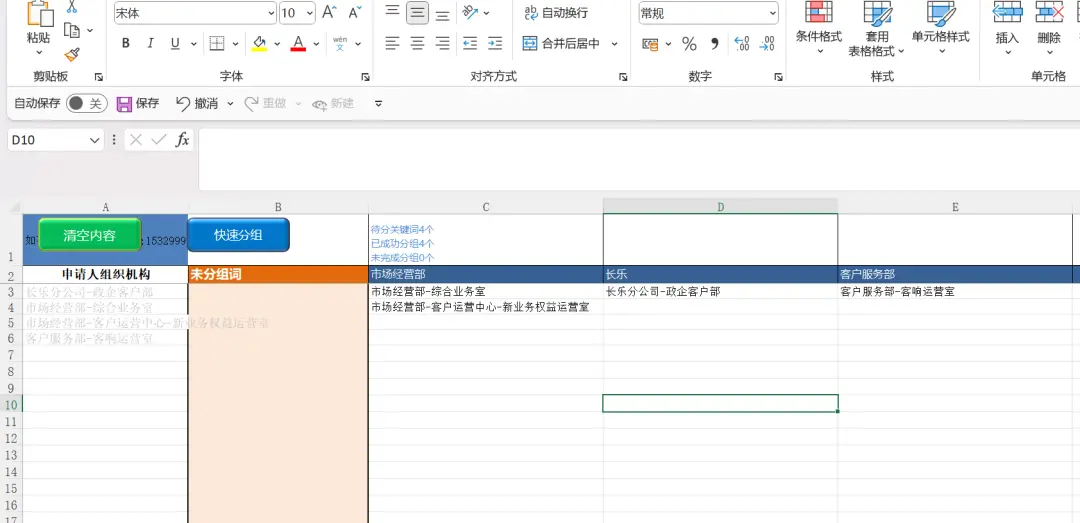Select row 10 header
The height and width of the screenshot is (523, 1080).
coord(11,404)
